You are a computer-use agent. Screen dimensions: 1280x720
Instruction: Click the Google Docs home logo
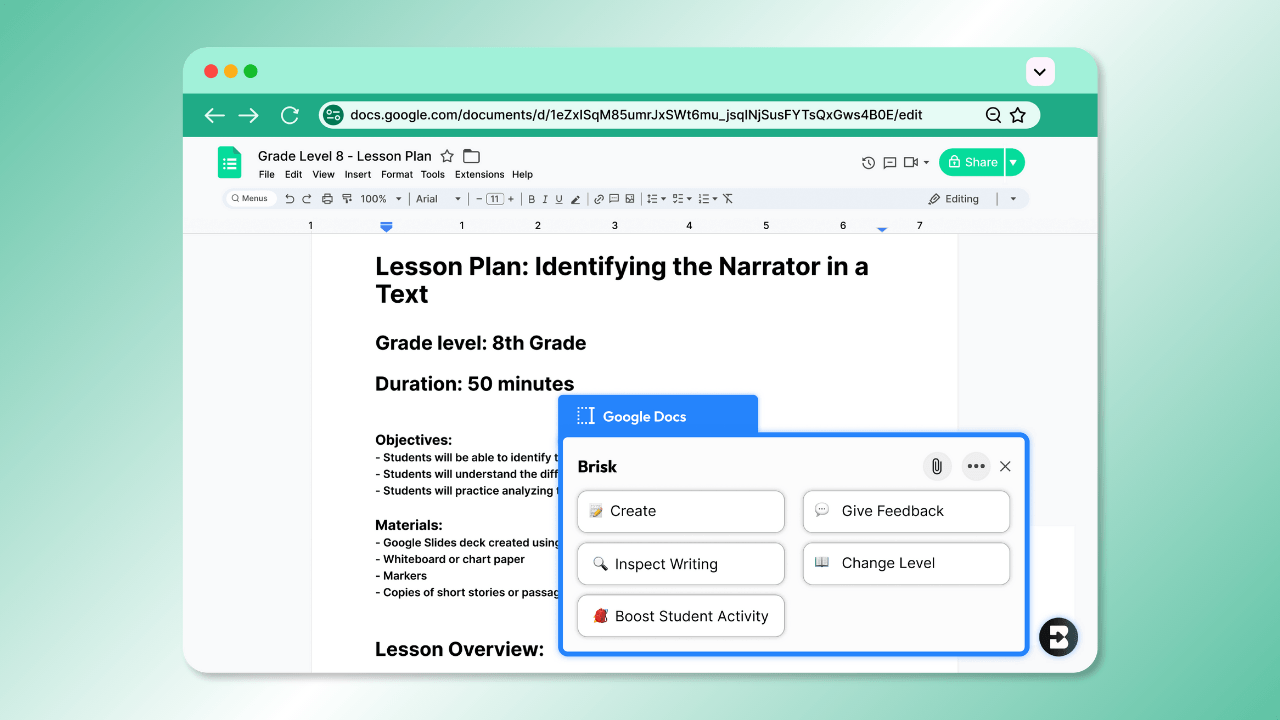(x=230, y=162)
